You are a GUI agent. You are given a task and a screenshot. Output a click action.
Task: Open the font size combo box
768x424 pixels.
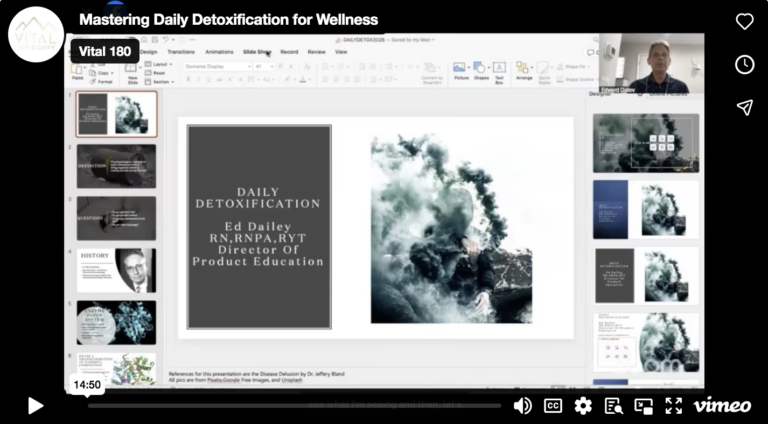pyautogui.click(x=263, y=67)
